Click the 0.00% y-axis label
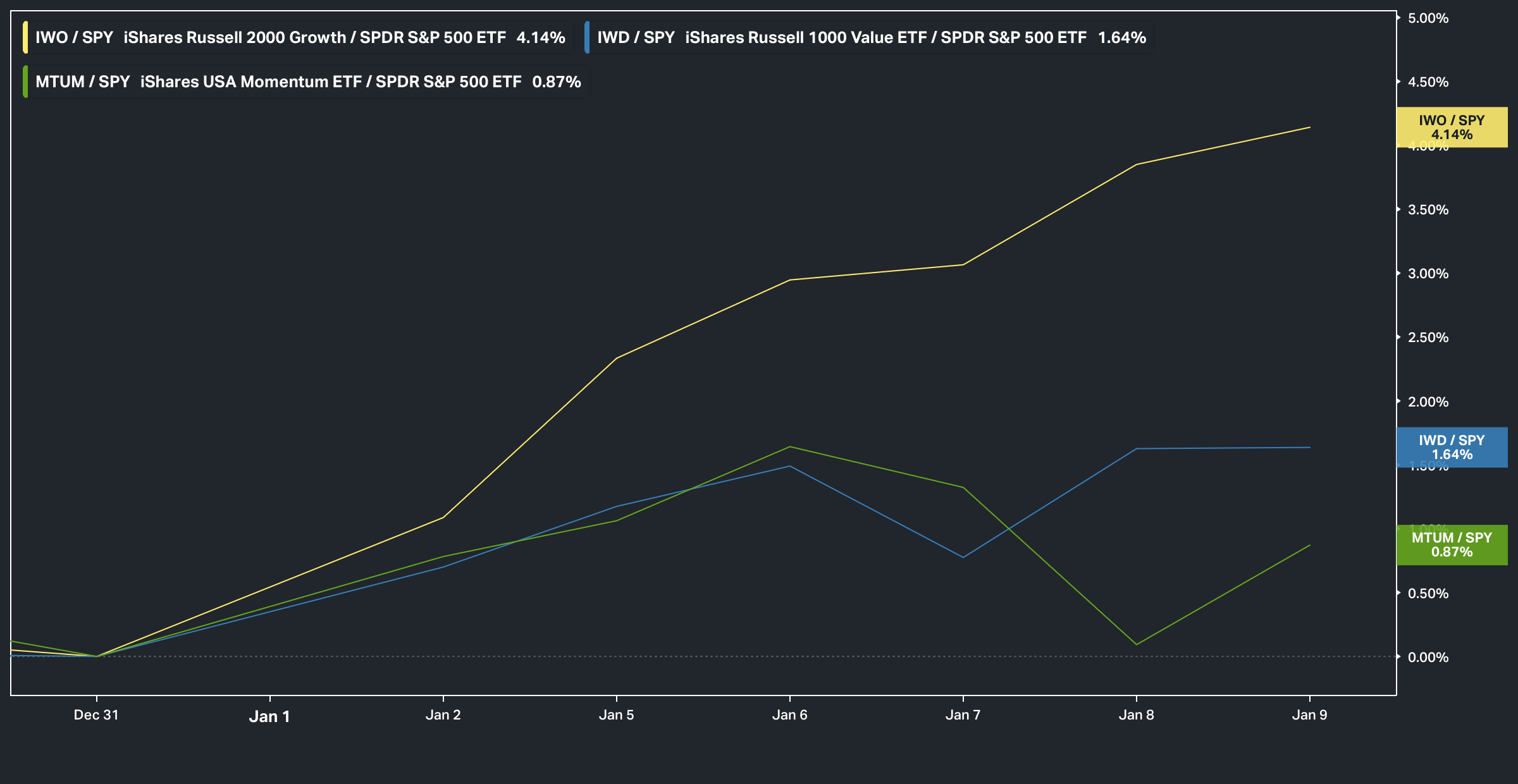Viewport: 1518px width, 784px height. [x=1428, y=658]
